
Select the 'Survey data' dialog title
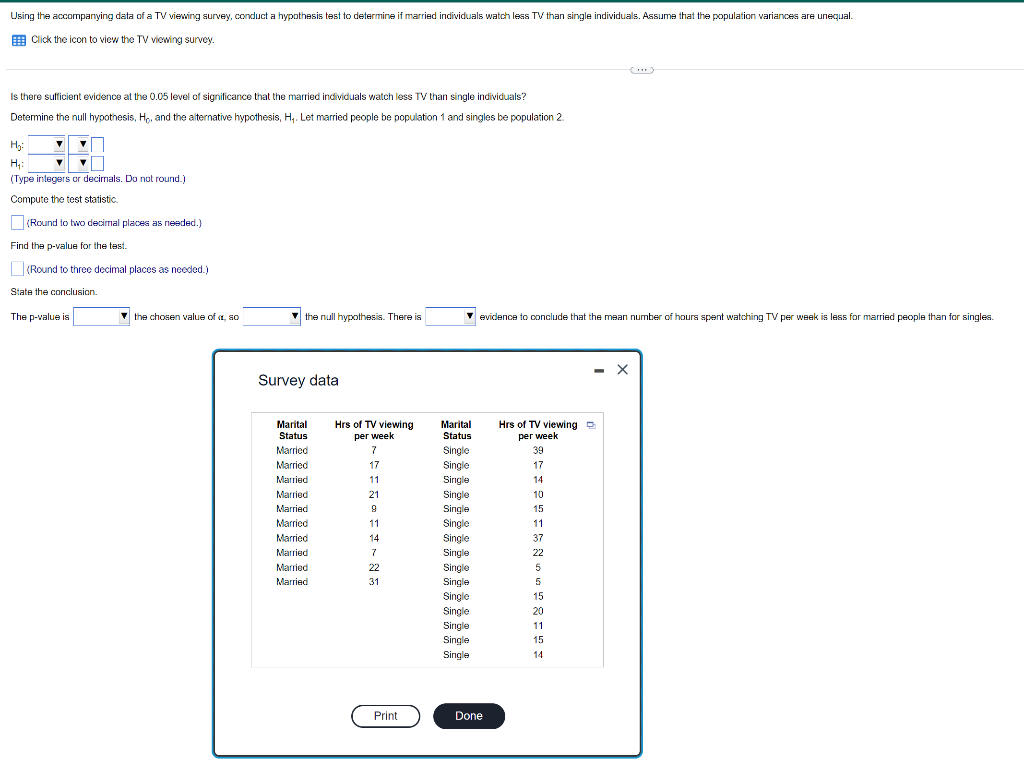[298, 380]
